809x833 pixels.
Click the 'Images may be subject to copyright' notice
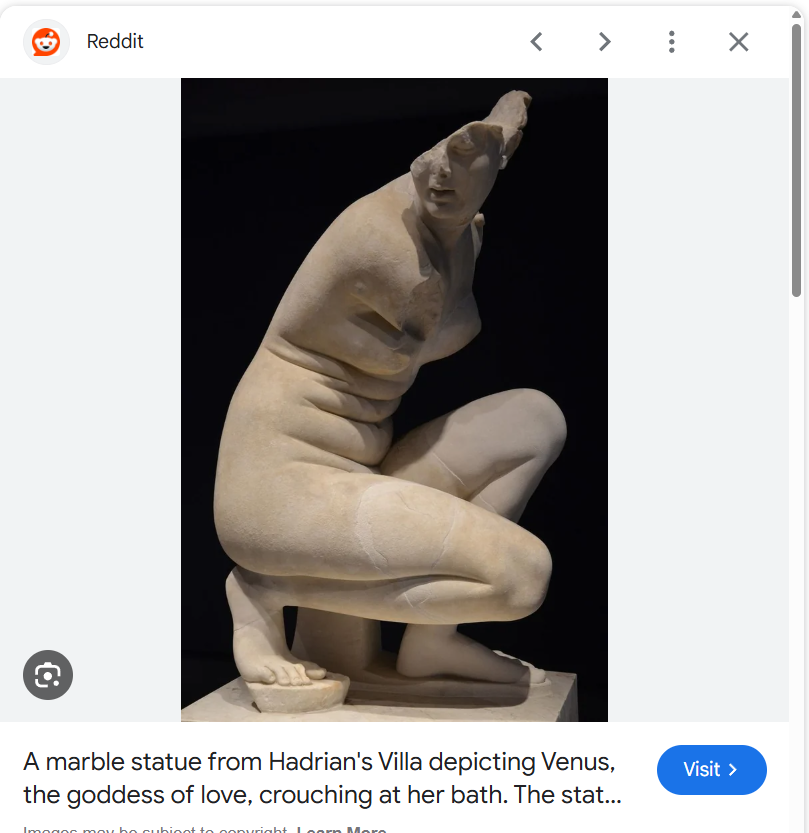click(x=155, y=829)
